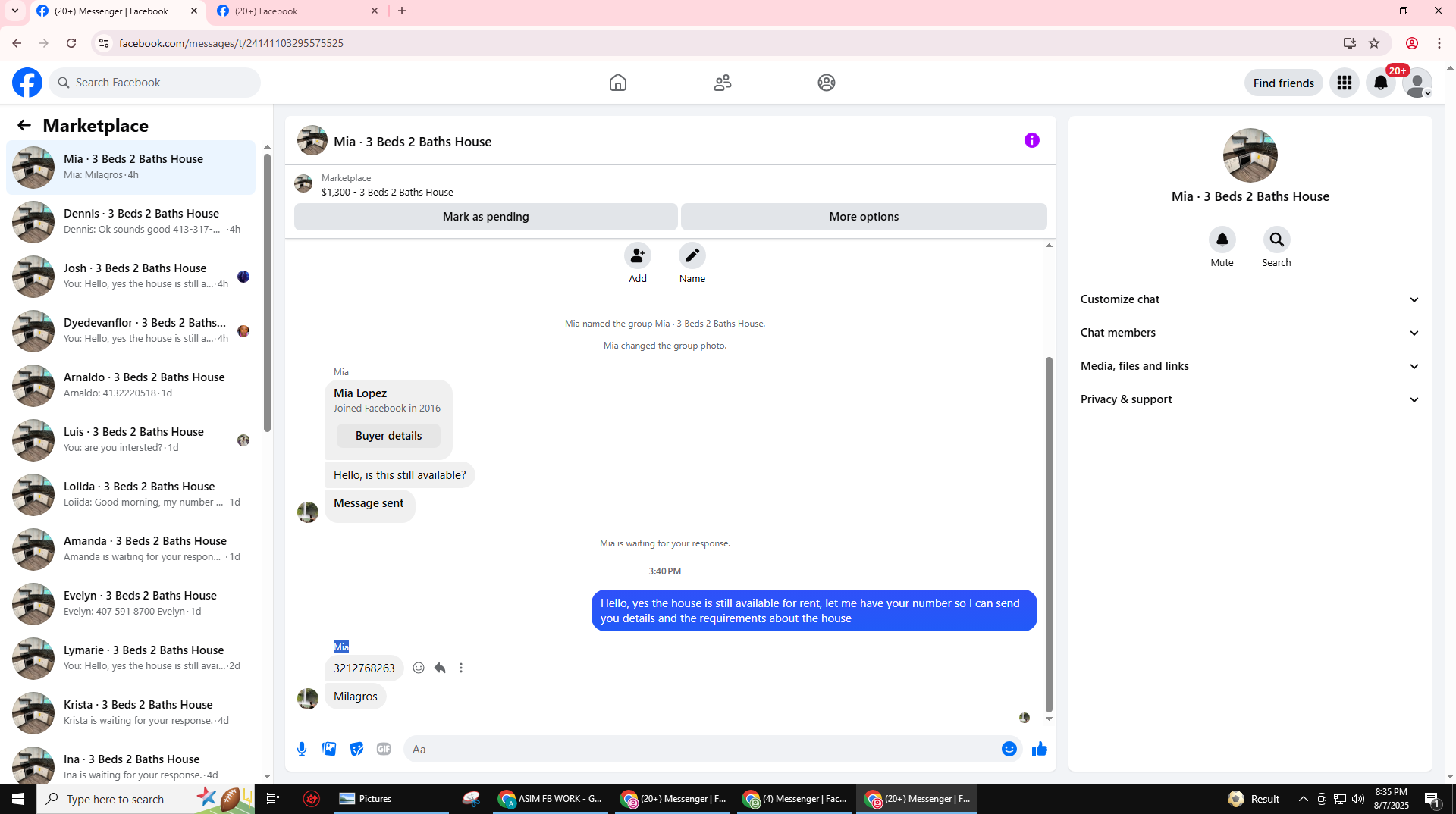Send a thumbs-up like

[1040, 749]
